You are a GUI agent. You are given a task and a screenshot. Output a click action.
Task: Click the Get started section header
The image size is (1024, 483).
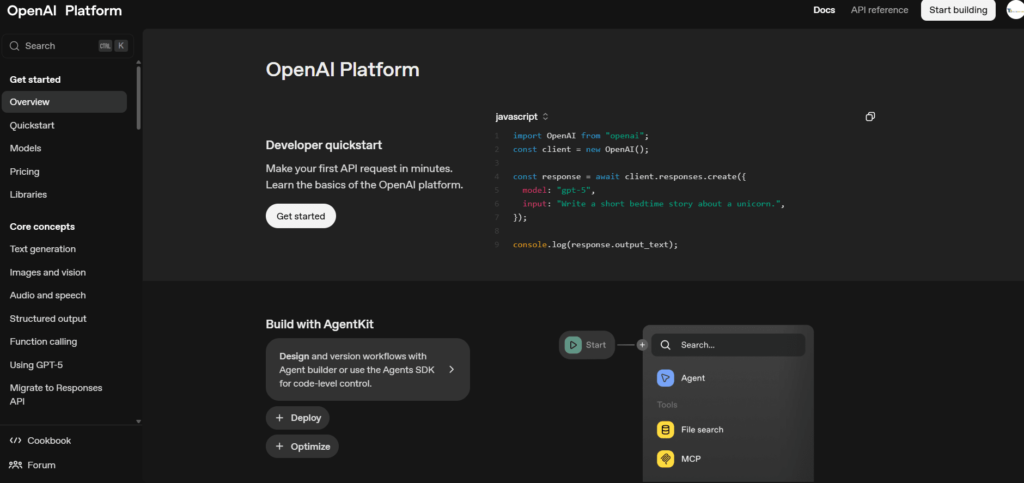tap(35, 80)
